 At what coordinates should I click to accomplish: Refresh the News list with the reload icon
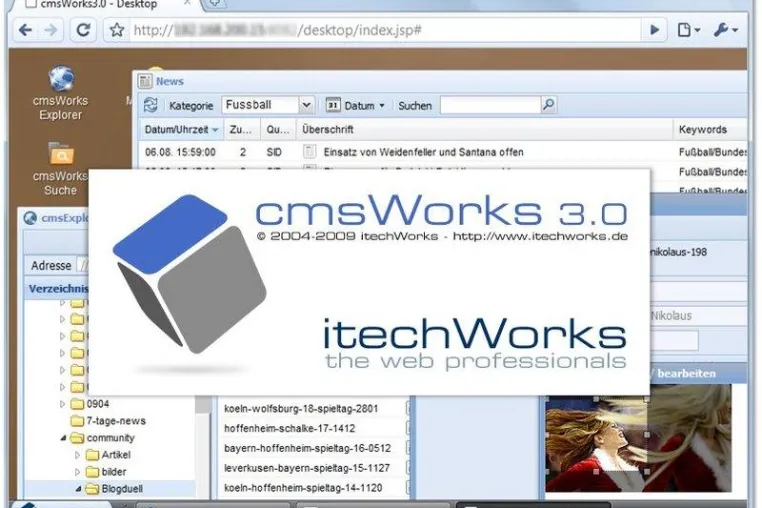pyautogui.click(x=151, y=105)
